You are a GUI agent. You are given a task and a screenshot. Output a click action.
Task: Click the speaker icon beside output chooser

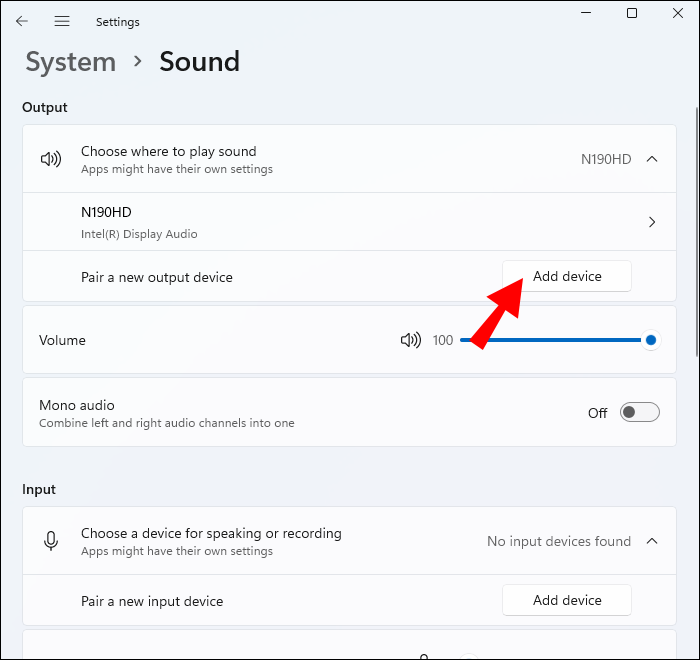[x=50, y=159]
